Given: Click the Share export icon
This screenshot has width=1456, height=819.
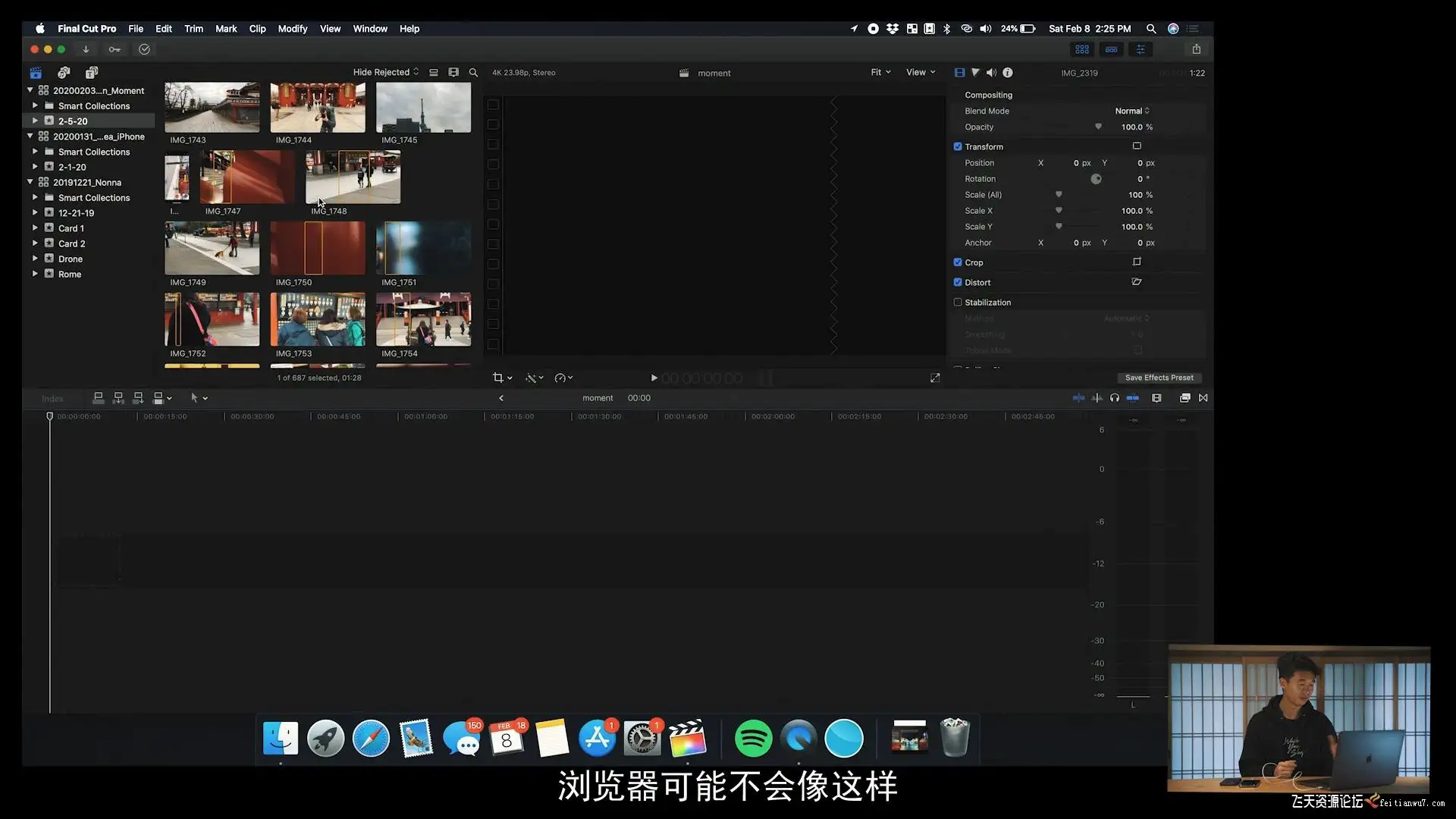Looking at the screenshot, I should [1196, 49].
